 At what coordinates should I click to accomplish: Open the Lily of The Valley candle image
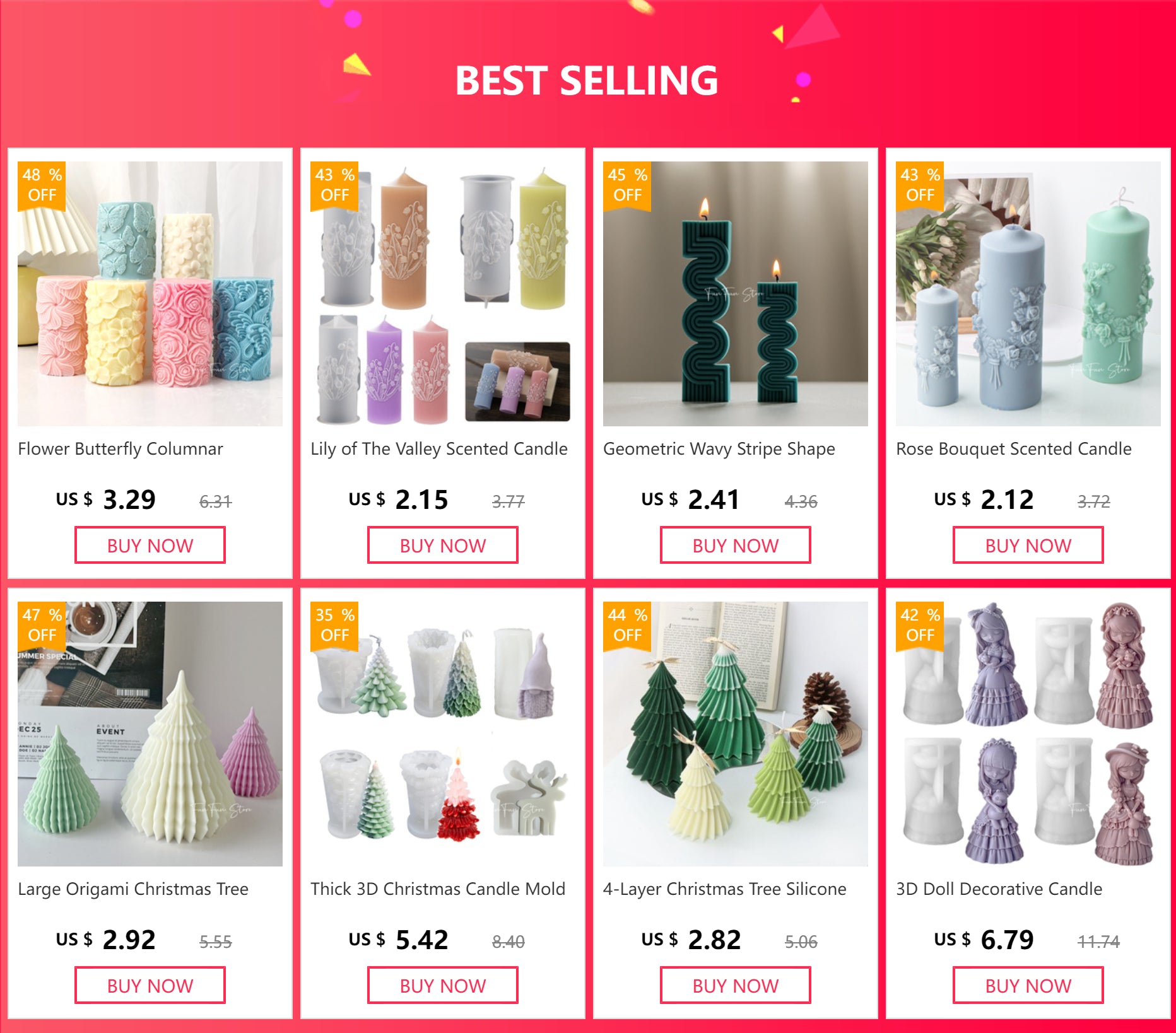click(x=443, y=294)
